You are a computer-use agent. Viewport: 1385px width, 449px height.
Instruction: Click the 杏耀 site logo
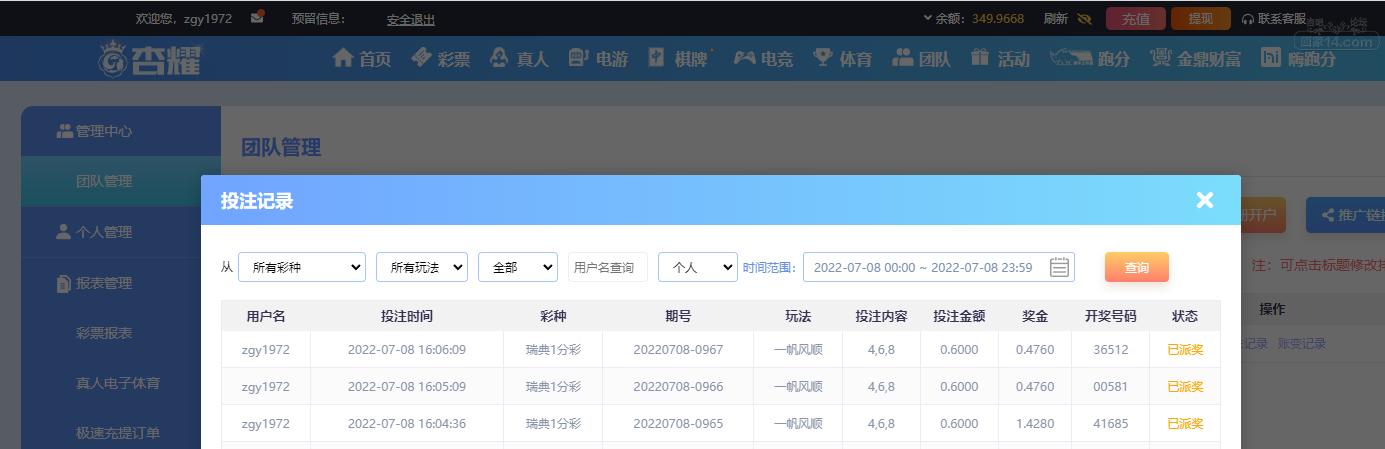pos(149,59)
